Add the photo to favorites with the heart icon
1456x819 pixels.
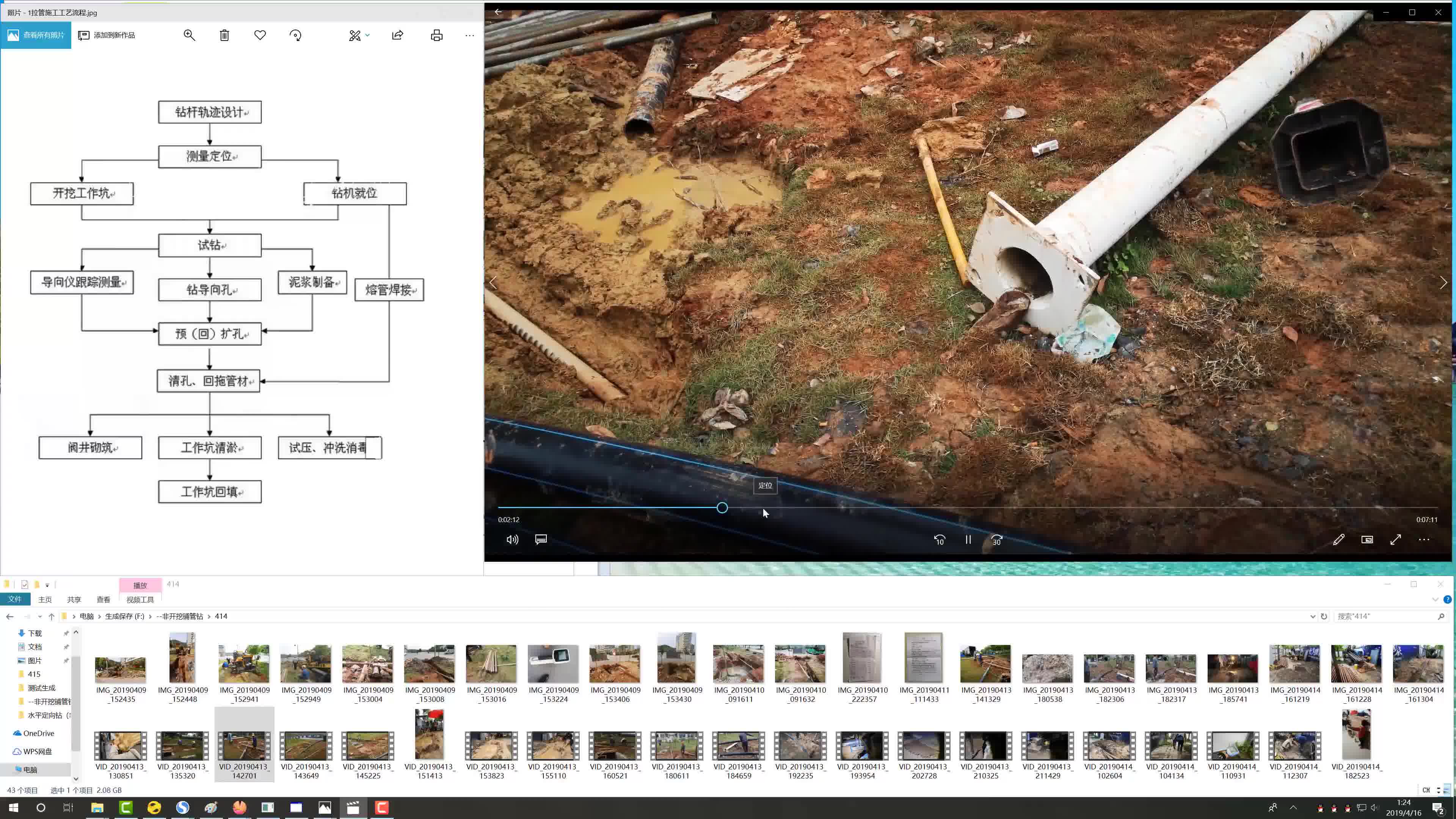pyautogui.click(x=260, y=35)
